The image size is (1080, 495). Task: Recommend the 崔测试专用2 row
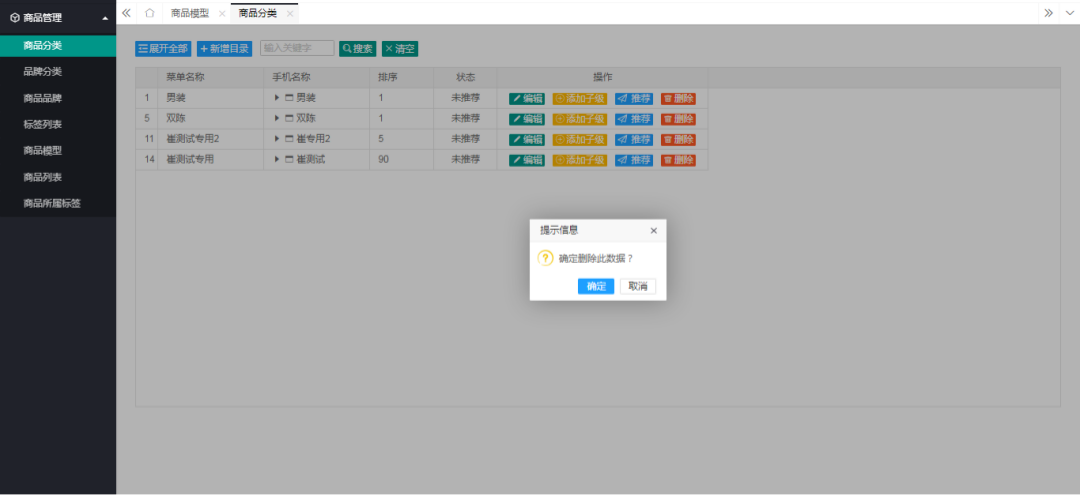pyautogui.click(x=634, y=140)
